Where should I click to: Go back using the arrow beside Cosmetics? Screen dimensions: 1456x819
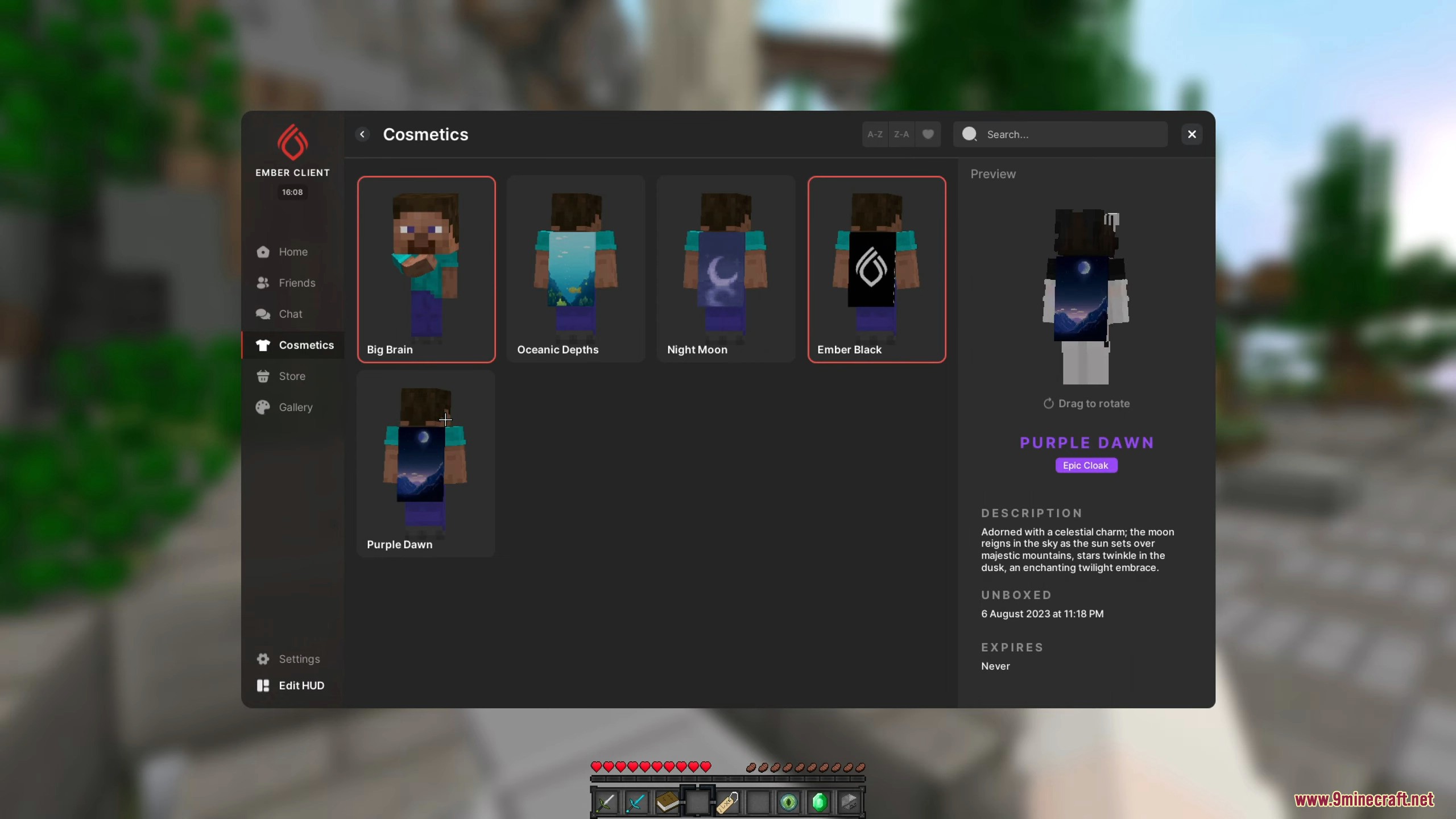(362, 135)
